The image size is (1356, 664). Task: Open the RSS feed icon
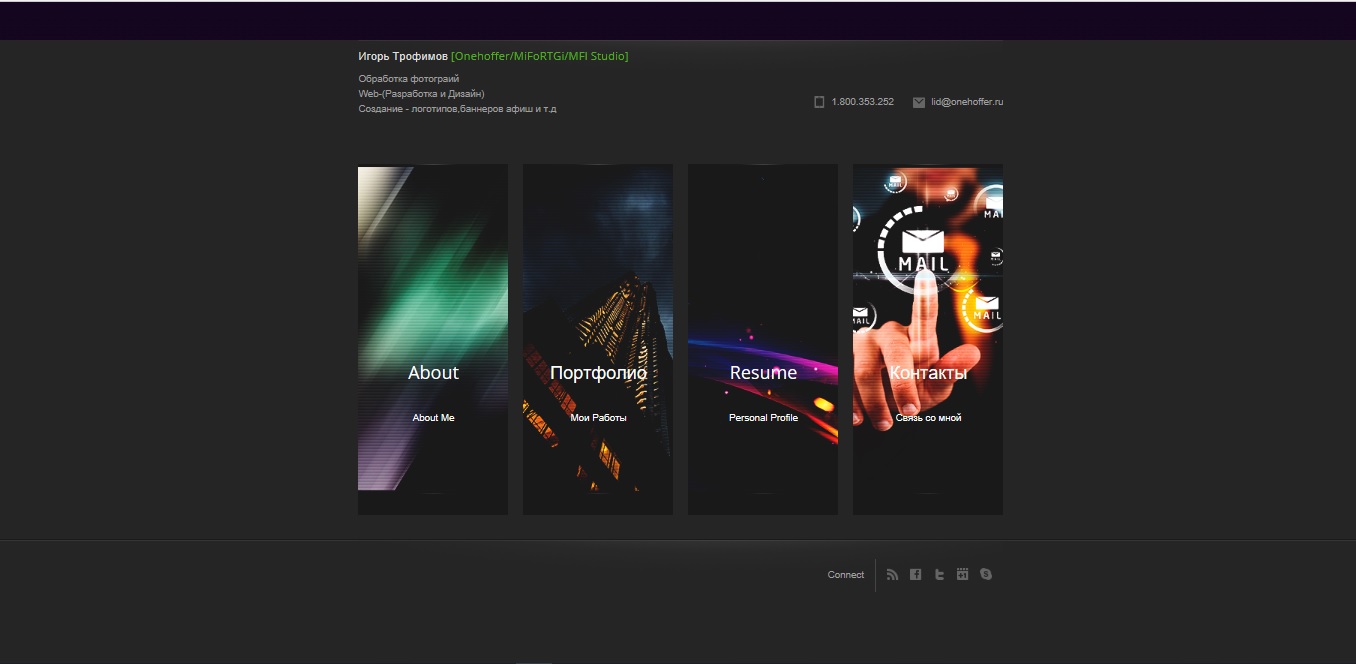pyautogui.click(x=892, y=575)
